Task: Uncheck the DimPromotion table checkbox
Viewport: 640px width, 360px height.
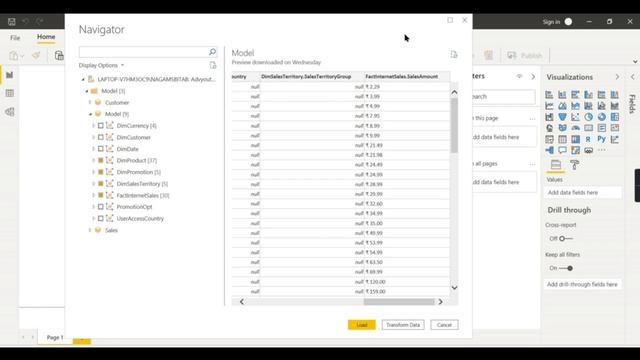Action: click(x=100, y=172)
